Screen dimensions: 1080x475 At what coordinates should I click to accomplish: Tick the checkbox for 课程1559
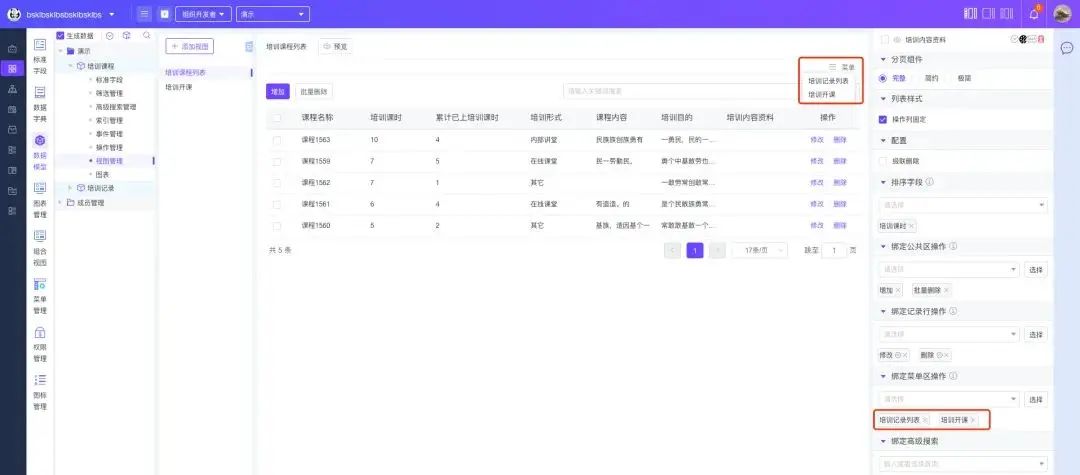coord(277,161)
